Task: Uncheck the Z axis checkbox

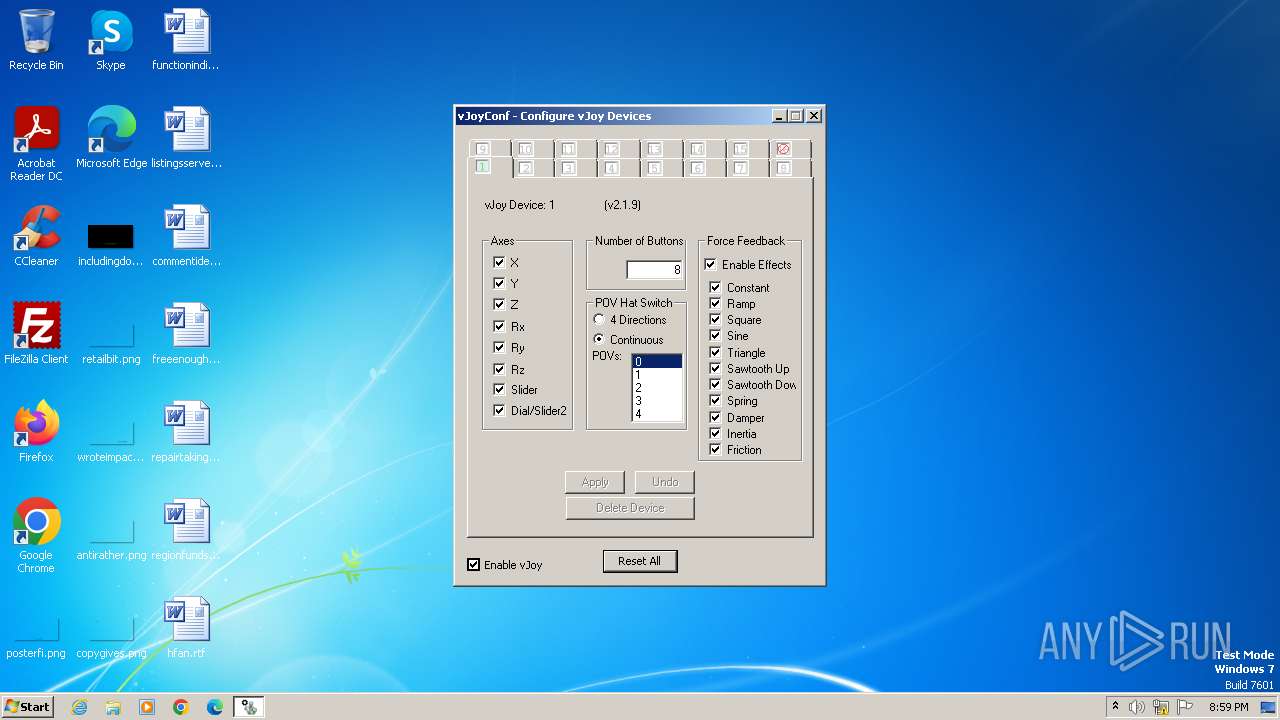Action: [x=499, y=304]
